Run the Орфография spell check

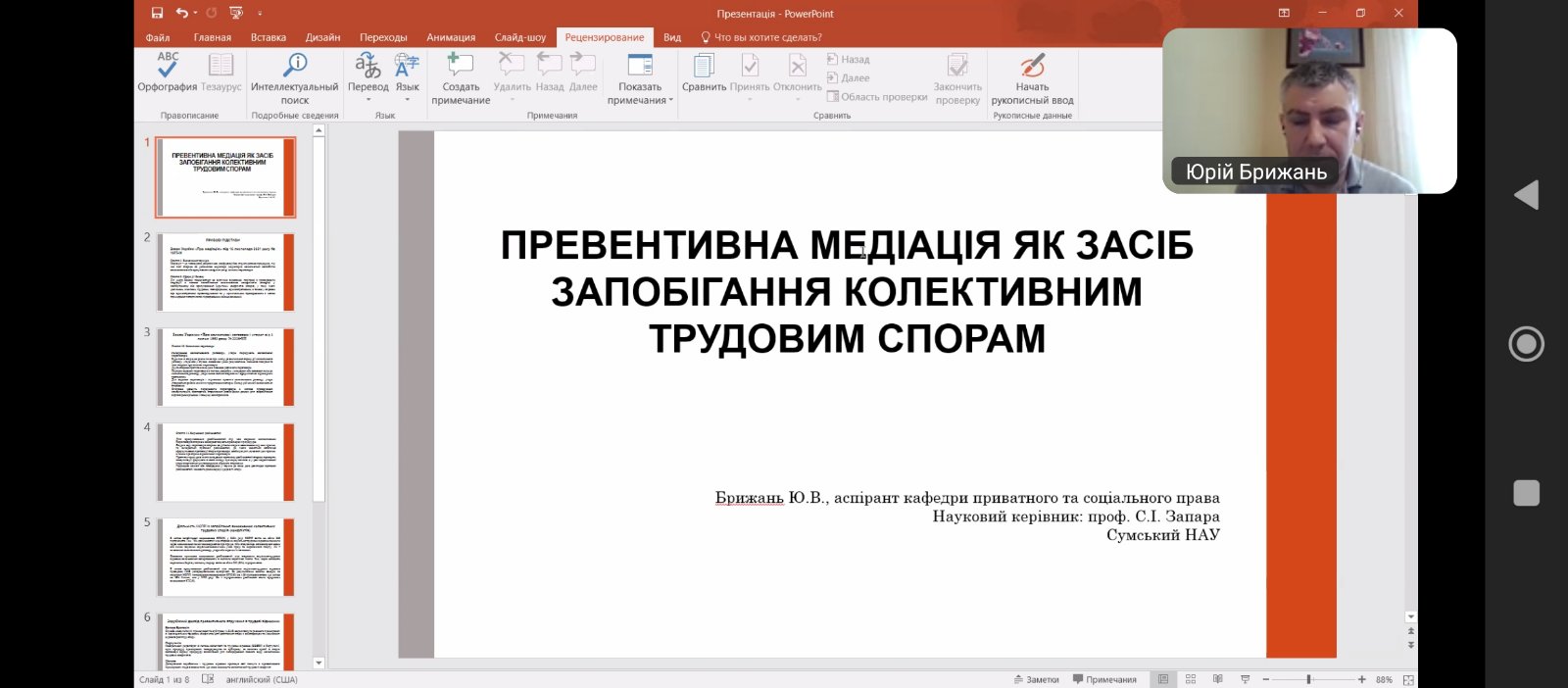pos(168,73)
